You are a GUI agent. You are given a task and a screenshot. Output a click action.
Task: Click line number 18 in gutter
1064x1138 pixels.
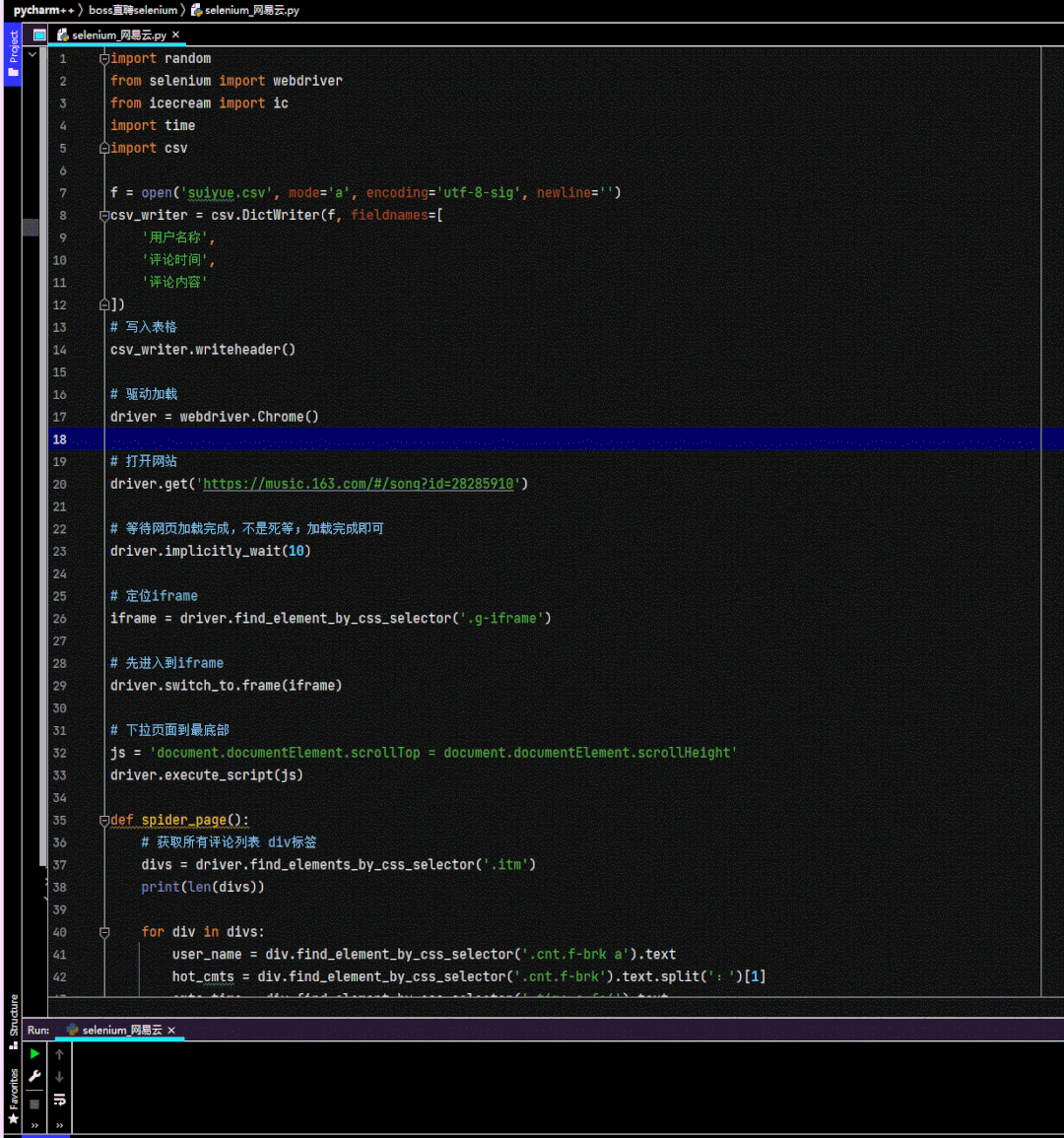pos(59,439)
